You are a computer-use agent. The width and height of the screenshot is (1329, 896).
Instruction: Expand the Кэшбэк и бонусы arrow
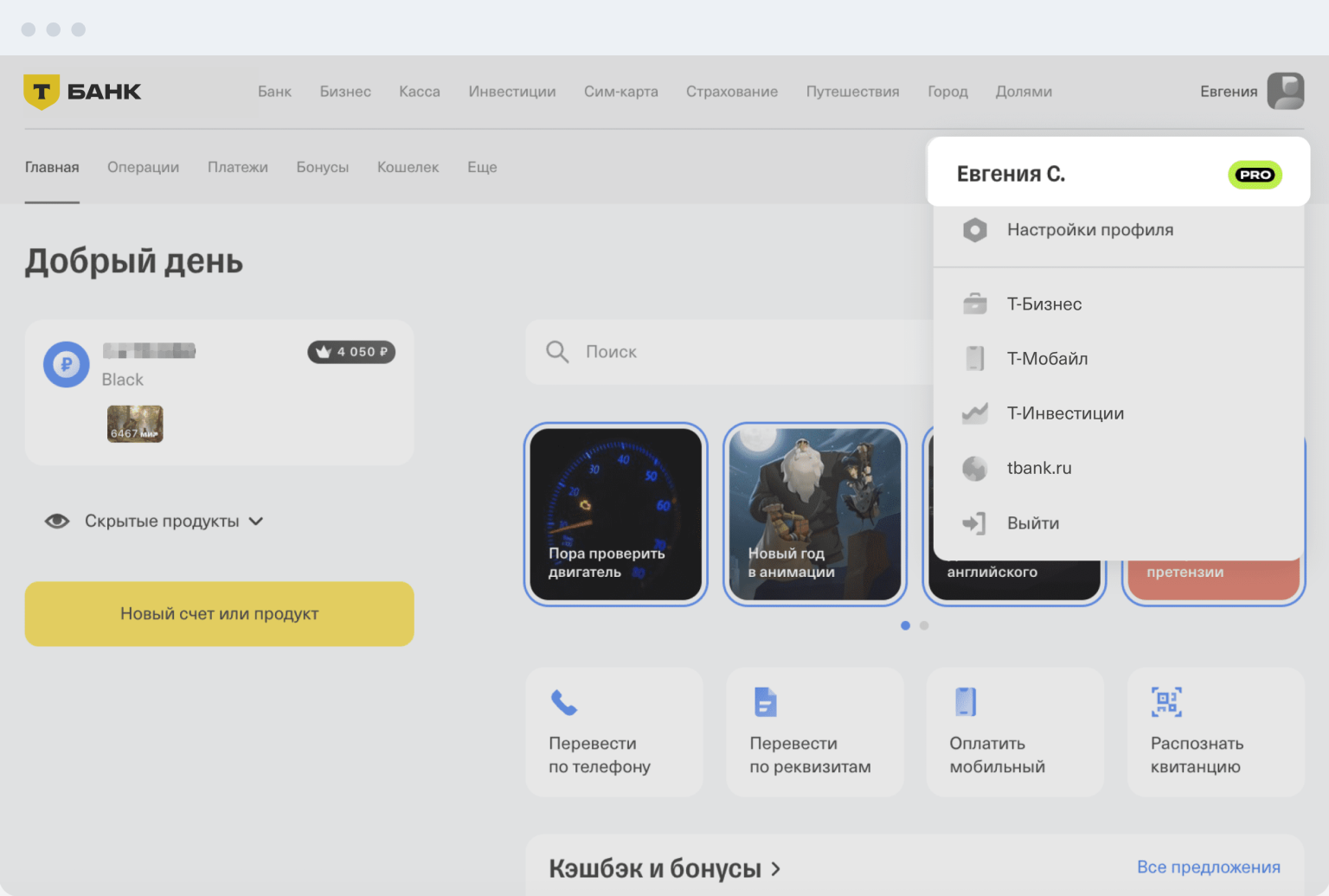coord(775,869)
